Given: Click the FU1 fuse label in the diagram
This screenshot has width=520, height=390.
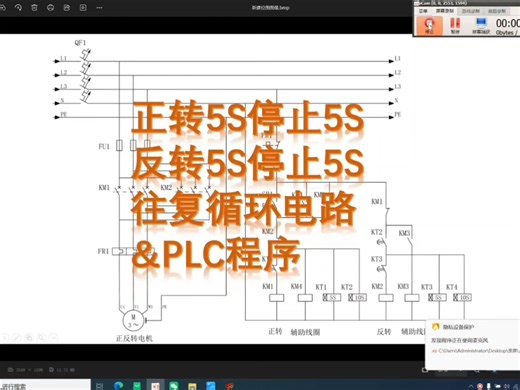Looking at the screenshot, I should coord(104,147).
